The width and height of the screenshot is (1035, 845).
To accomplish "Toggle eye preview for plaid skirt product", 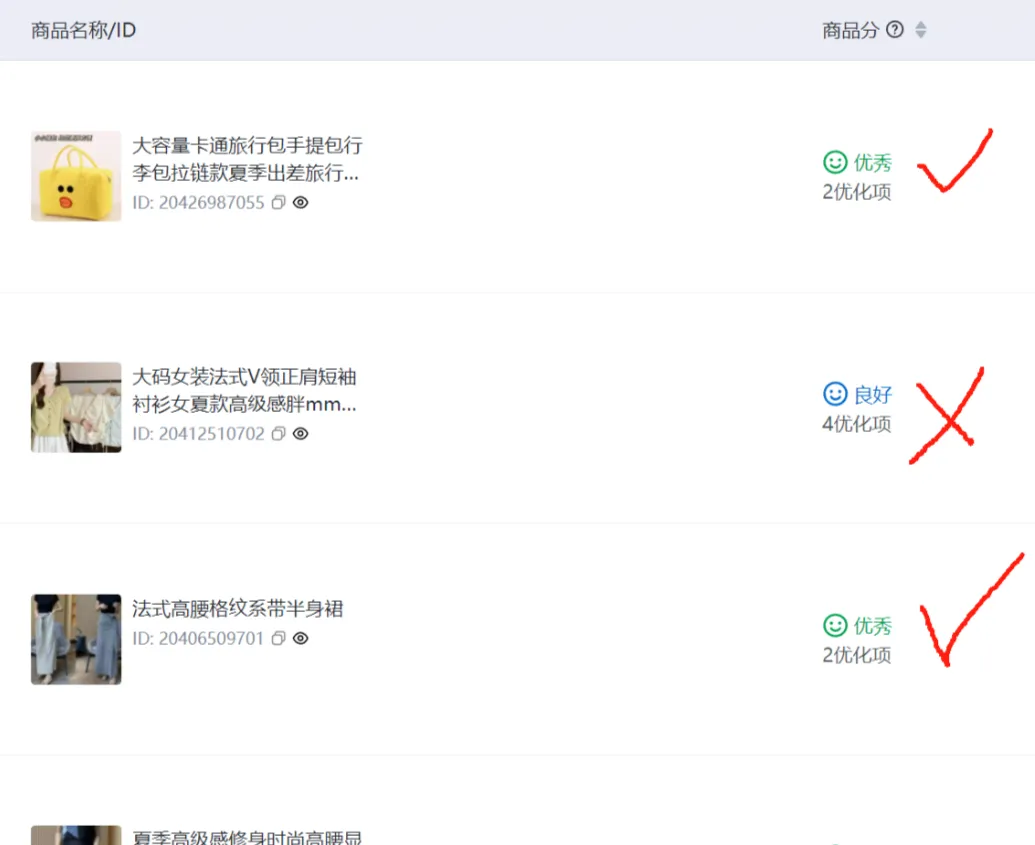I will tap(300, 638).
